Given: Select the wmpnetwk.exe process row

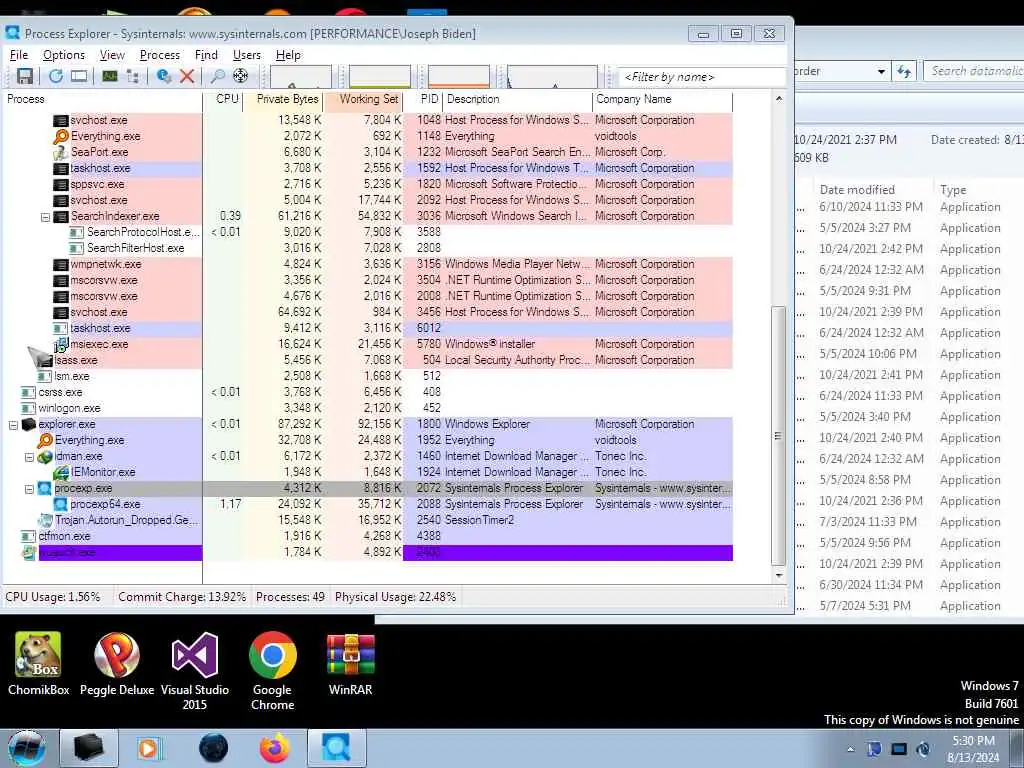Looking at the screenshot, I should coord(369,264).
